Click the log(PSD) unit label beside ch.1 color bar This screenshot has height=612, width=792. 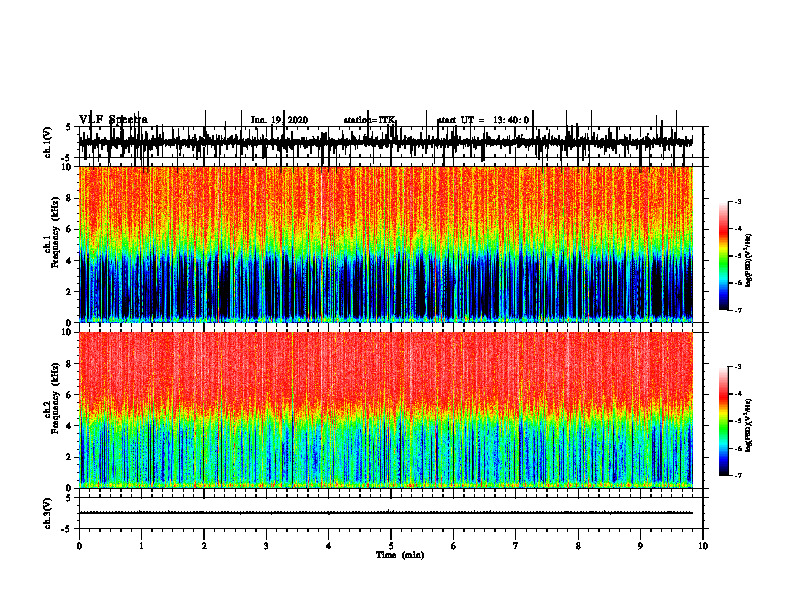[749, 261]
